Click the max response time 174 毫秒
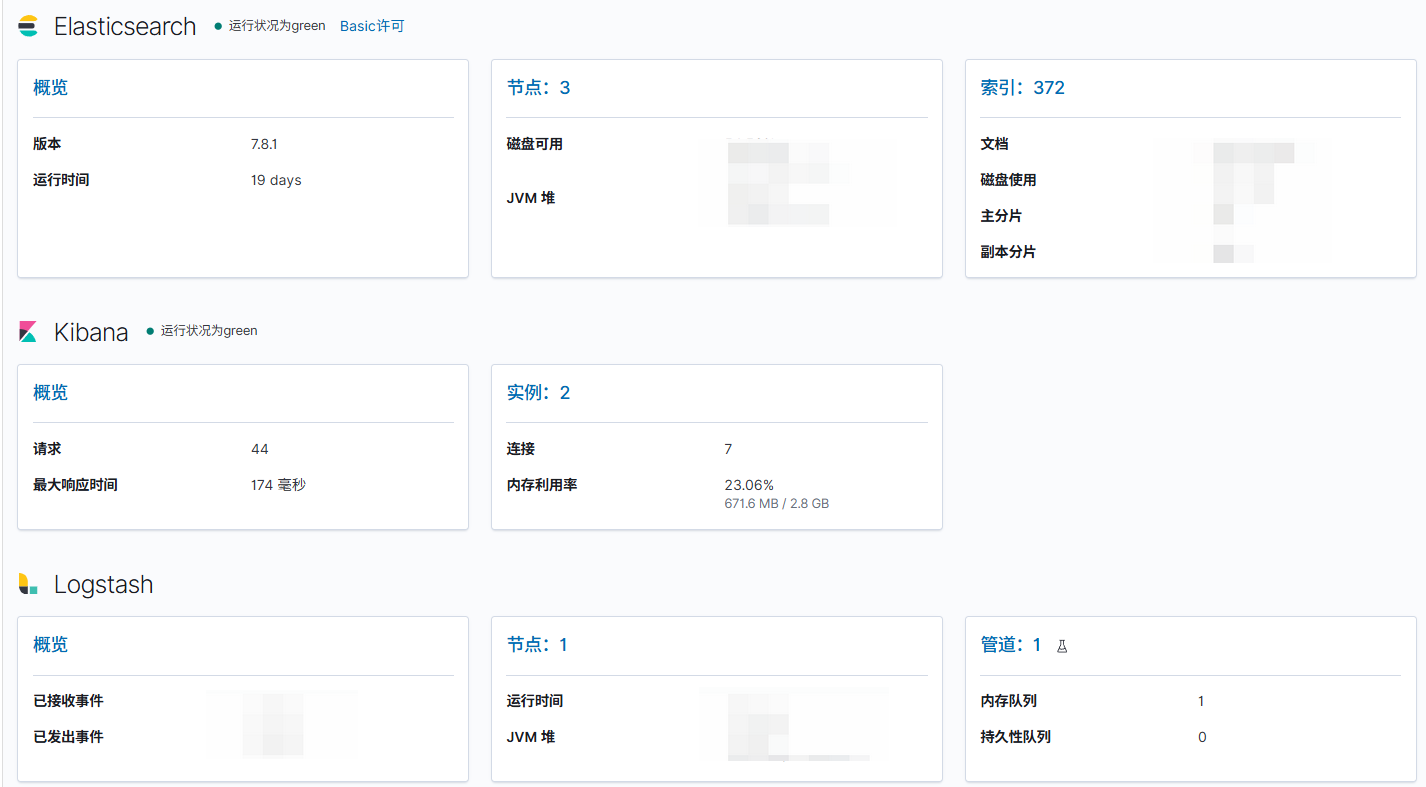 click(x=278, y=485)
